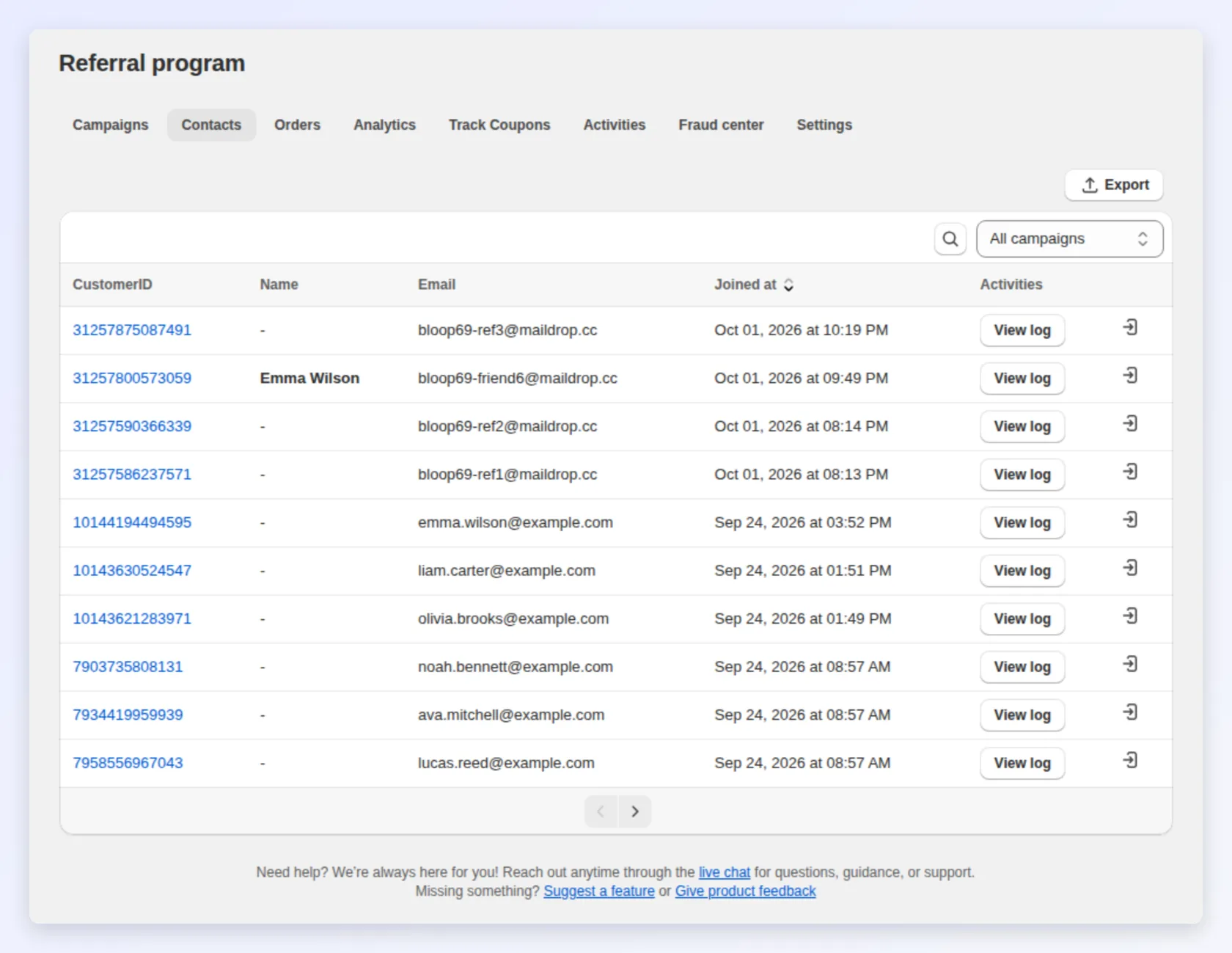Select the Contacts tab
This screenshot has width=1232, height=953.
211,125
